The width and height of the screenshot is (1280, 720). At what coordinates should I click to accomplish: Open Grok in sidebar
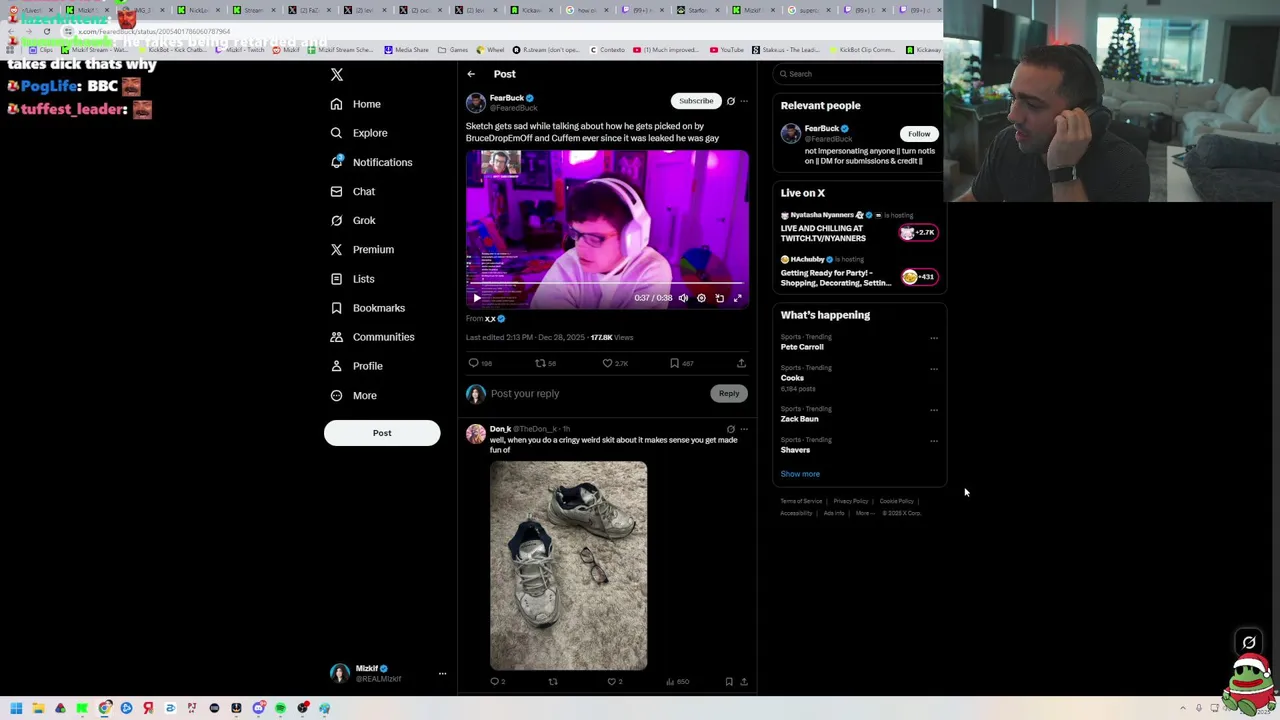(x=352, y=220)
